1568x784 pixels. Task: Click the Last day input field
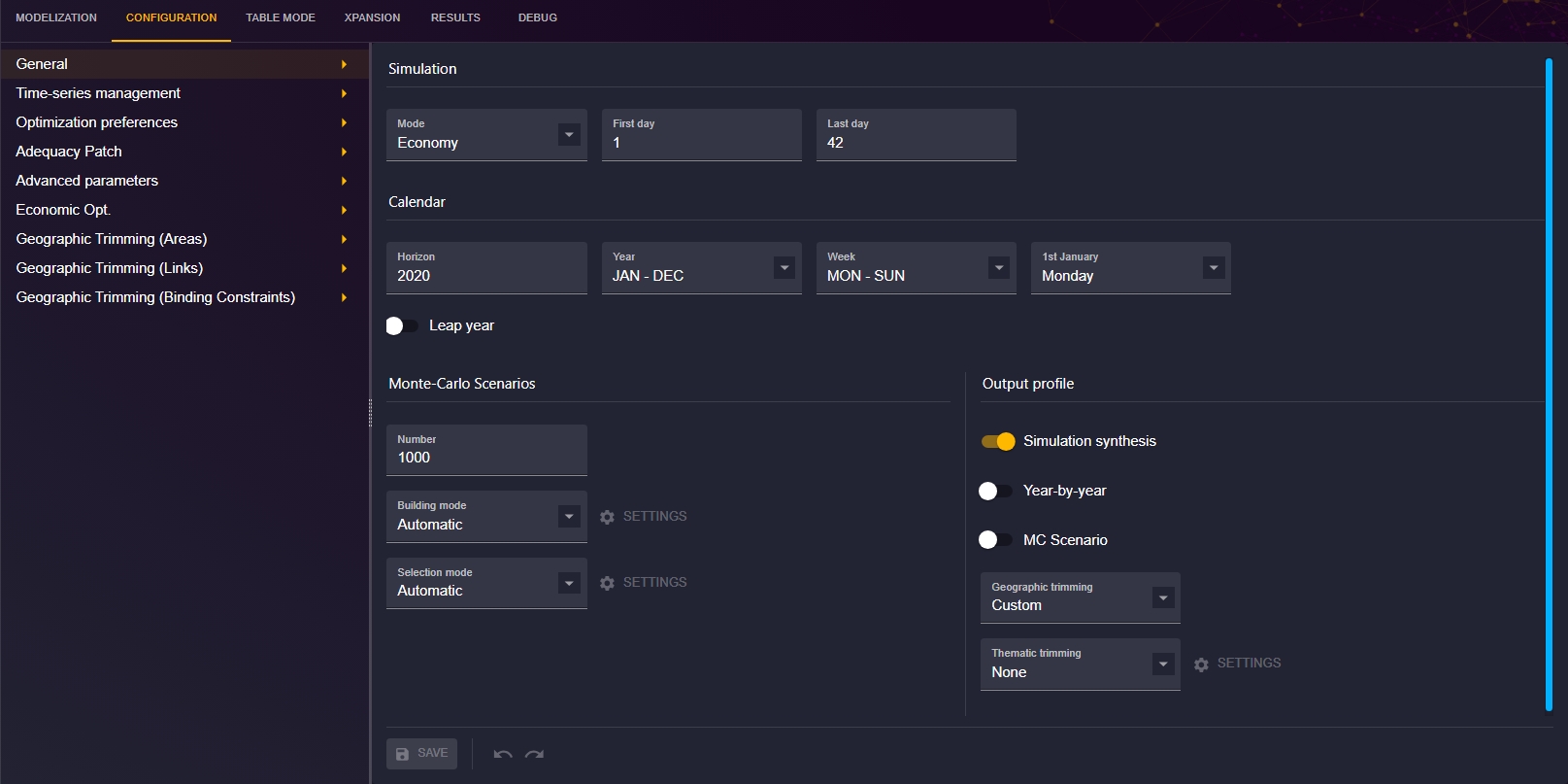(917, 135)
